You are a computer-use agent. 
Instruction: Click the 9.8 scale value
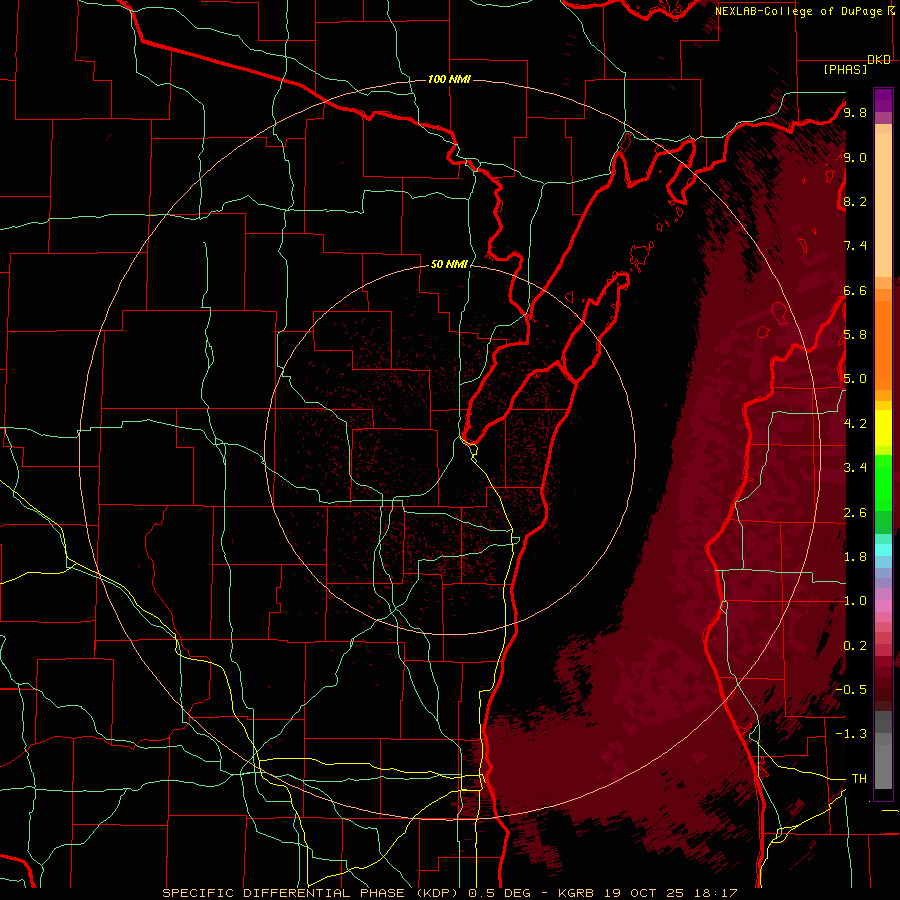tap(855, 113)
